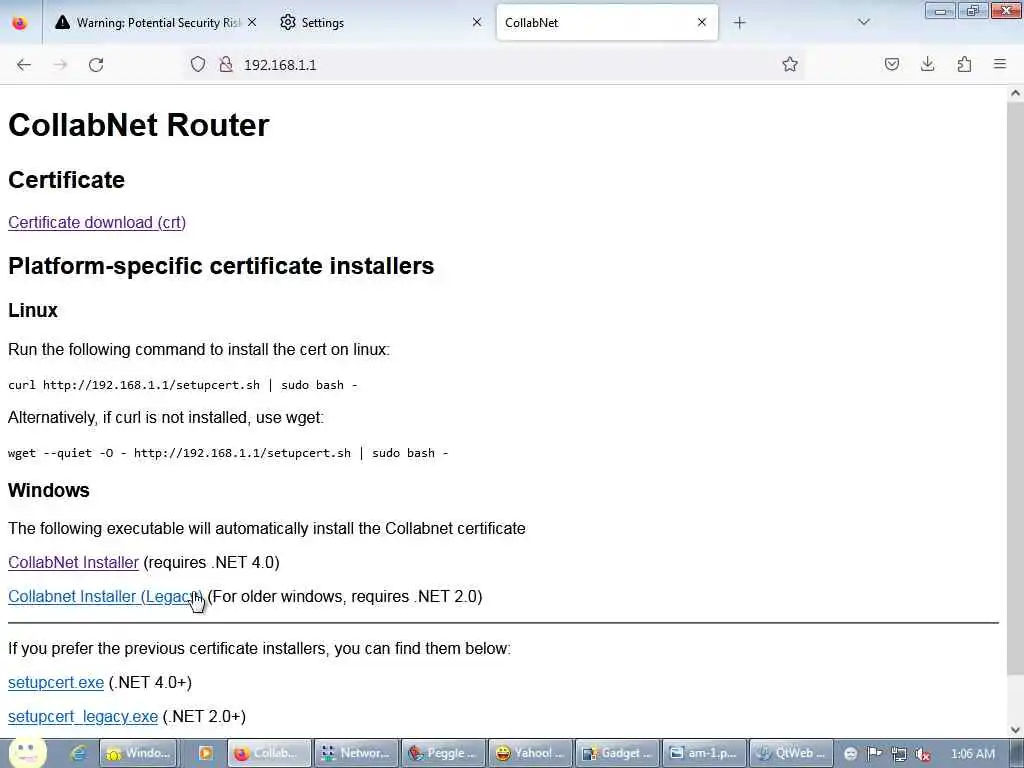Click the curl setupcert.sh command text
Screen dimensions: 1024x768
coord(182,385)
